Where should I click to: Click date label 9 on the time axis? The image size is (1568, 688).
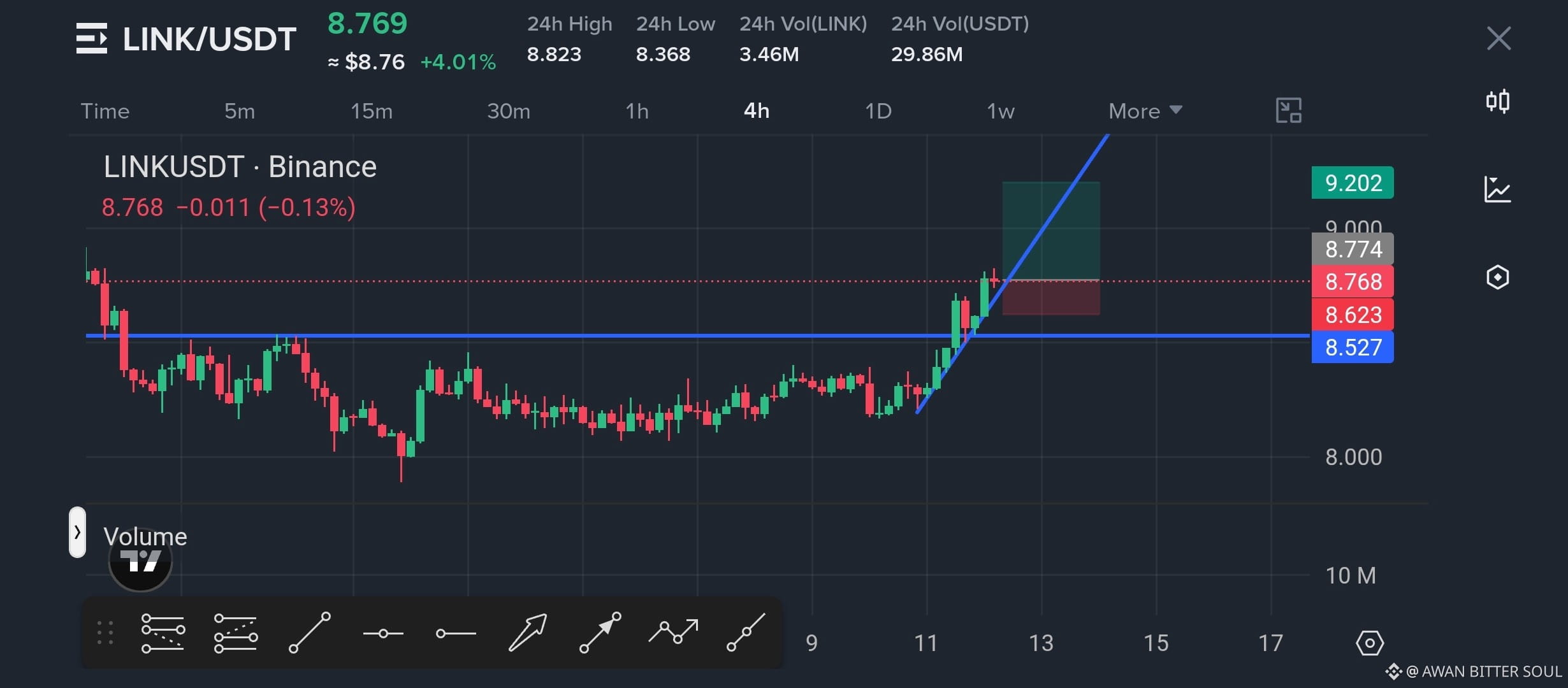[x=811, y=643]
